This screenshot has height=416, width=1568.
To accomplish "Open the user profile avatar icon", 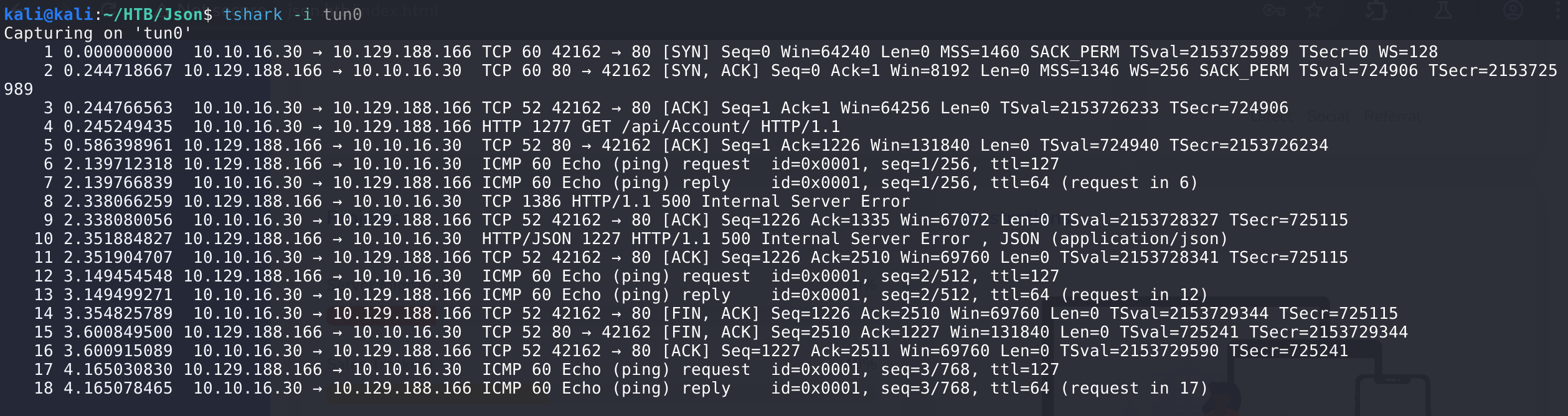I will click(x=1513, y=10).
